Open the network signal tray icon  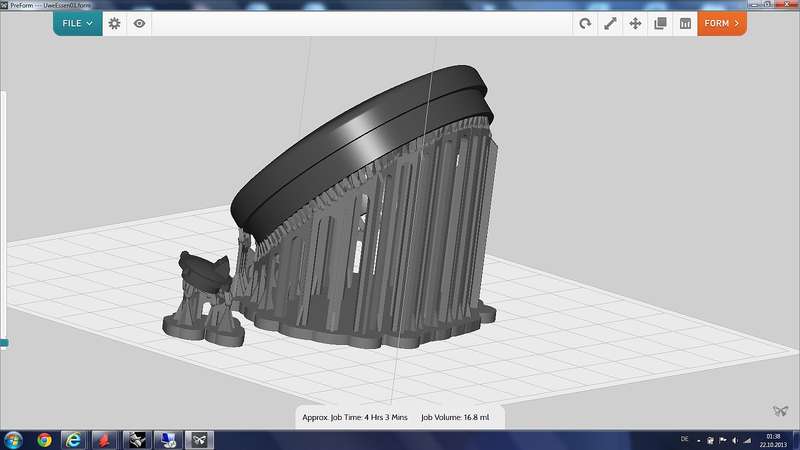coord(747,440)
